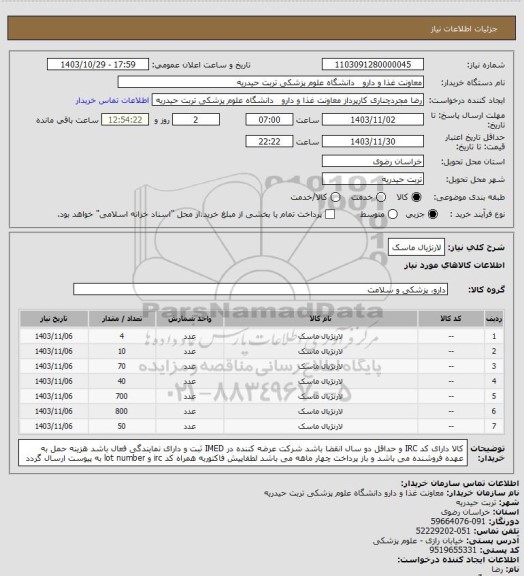Click the نام کالا column header
The height and width of the screenshot is (576, 524).
(x=320, y=319)
